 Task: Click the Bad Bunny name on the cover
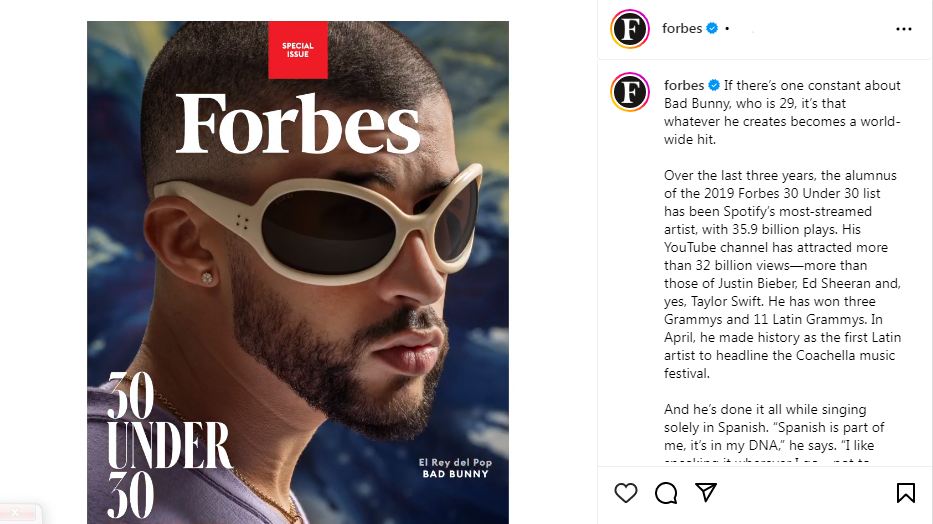click(x=455, y=474)
